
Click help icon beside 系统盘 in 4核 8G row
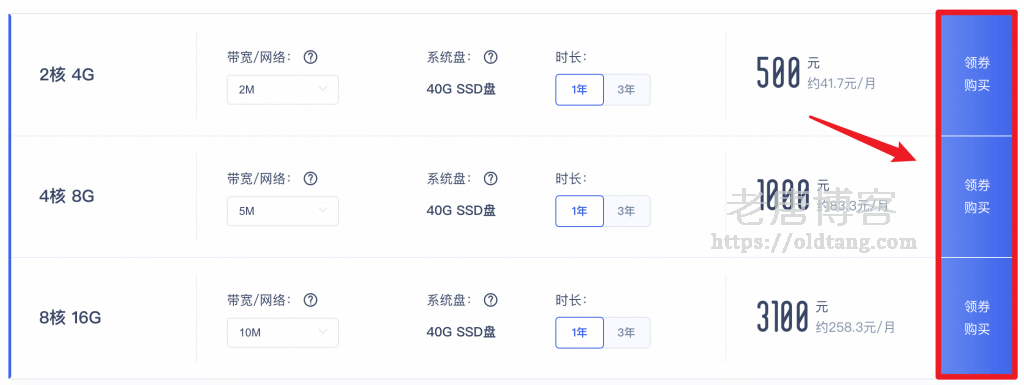point(490,179)
